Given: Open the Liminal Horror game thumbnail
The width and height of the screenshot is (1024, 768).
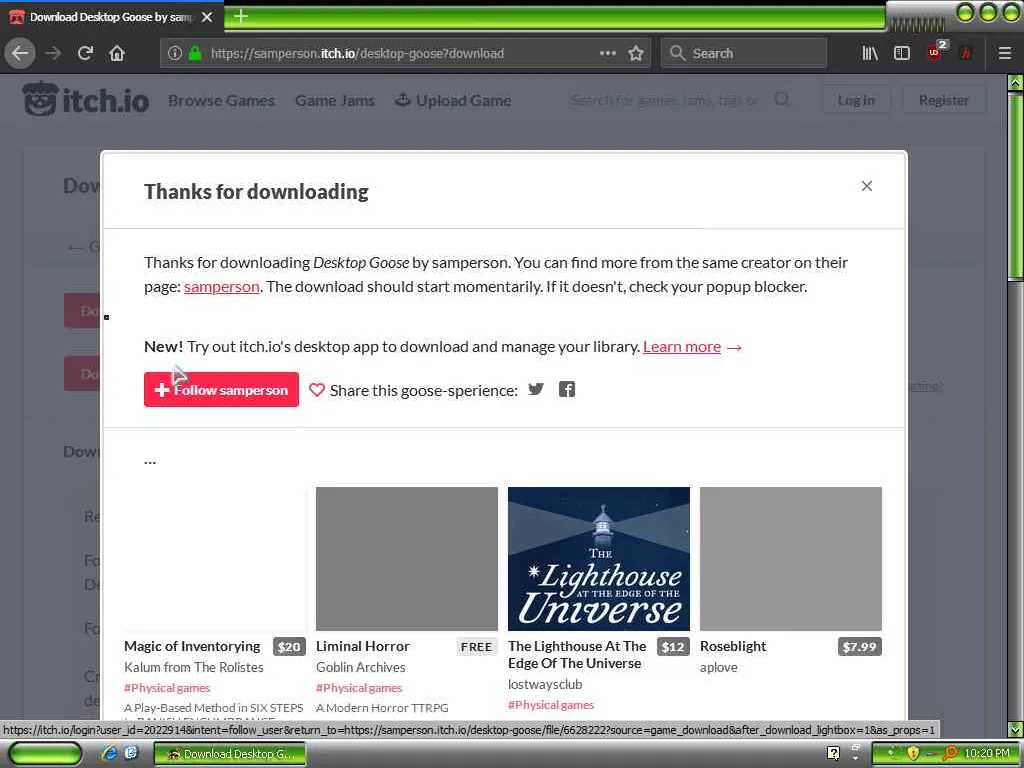Looking at the screenshot, I should point(407,558).
